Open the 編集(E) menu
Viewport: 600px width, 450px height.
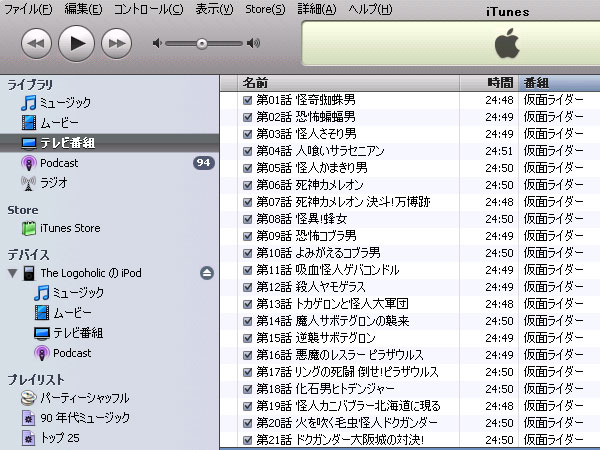[83, 9]
